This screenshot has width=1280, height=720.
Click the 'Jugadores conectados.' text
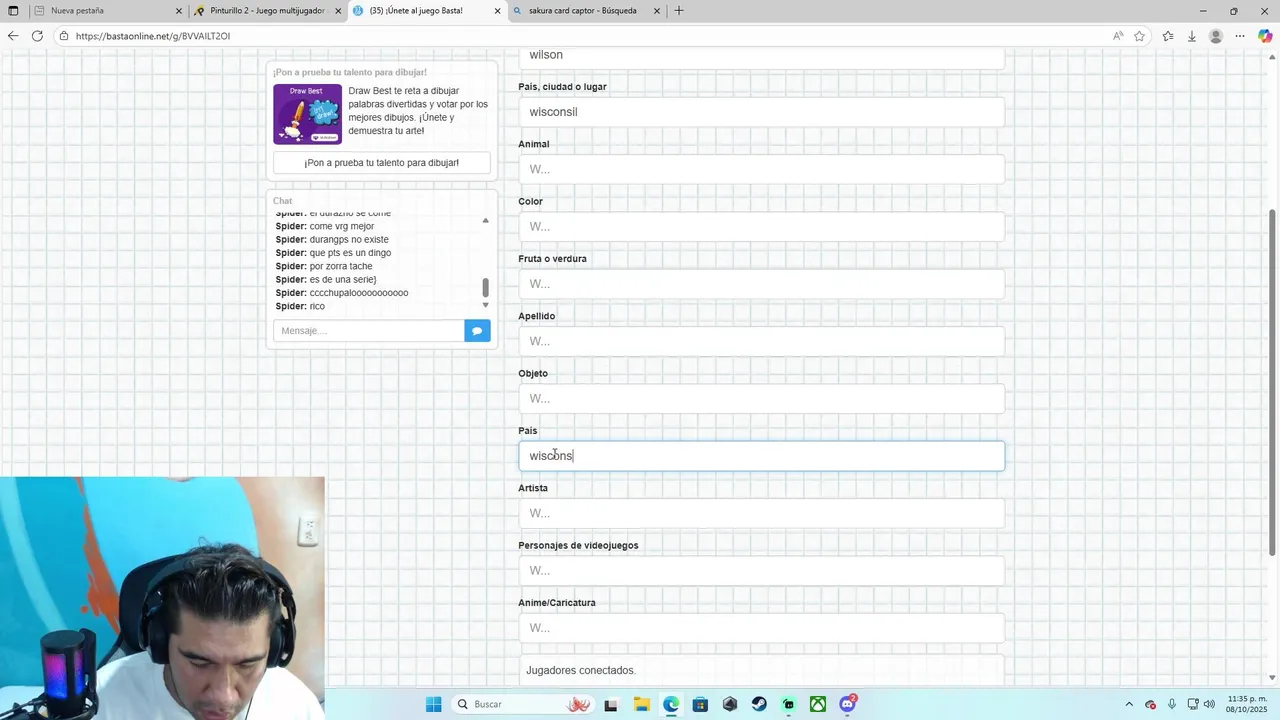[581, 670]
